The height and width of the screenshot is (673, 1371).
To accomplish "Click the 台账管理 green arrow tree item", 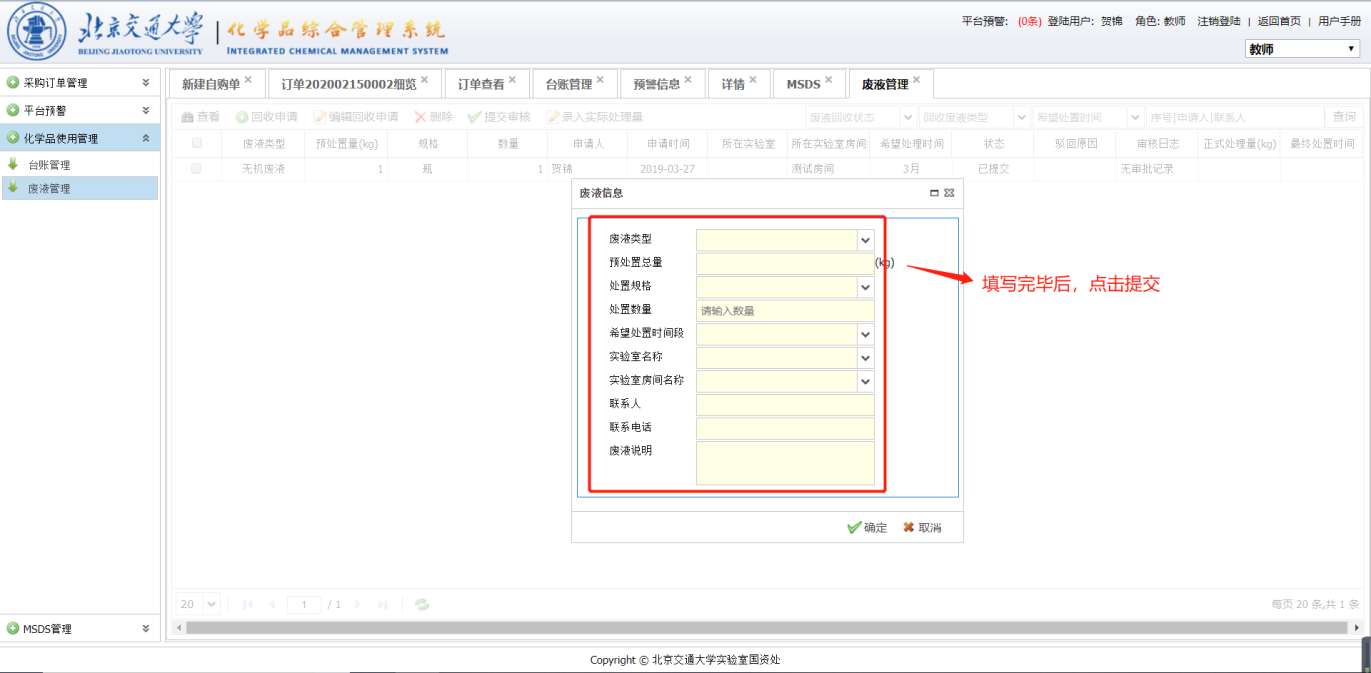I will click(13, 165).
